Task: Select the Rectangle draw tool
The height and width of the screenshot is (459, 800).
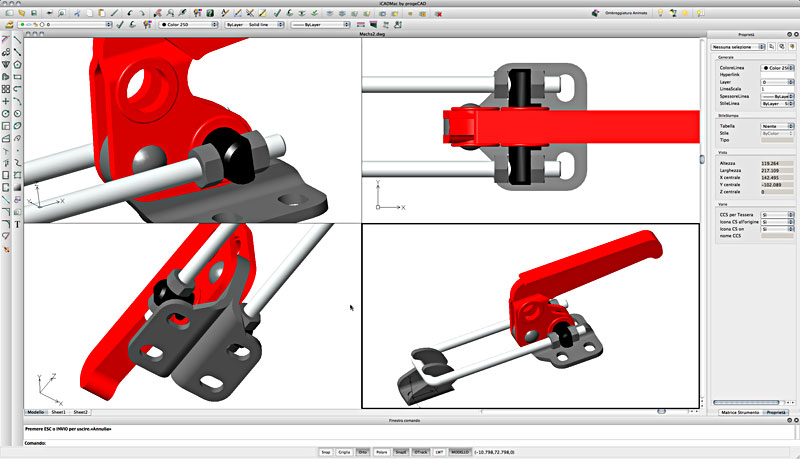Action: (x=17, y=77)
